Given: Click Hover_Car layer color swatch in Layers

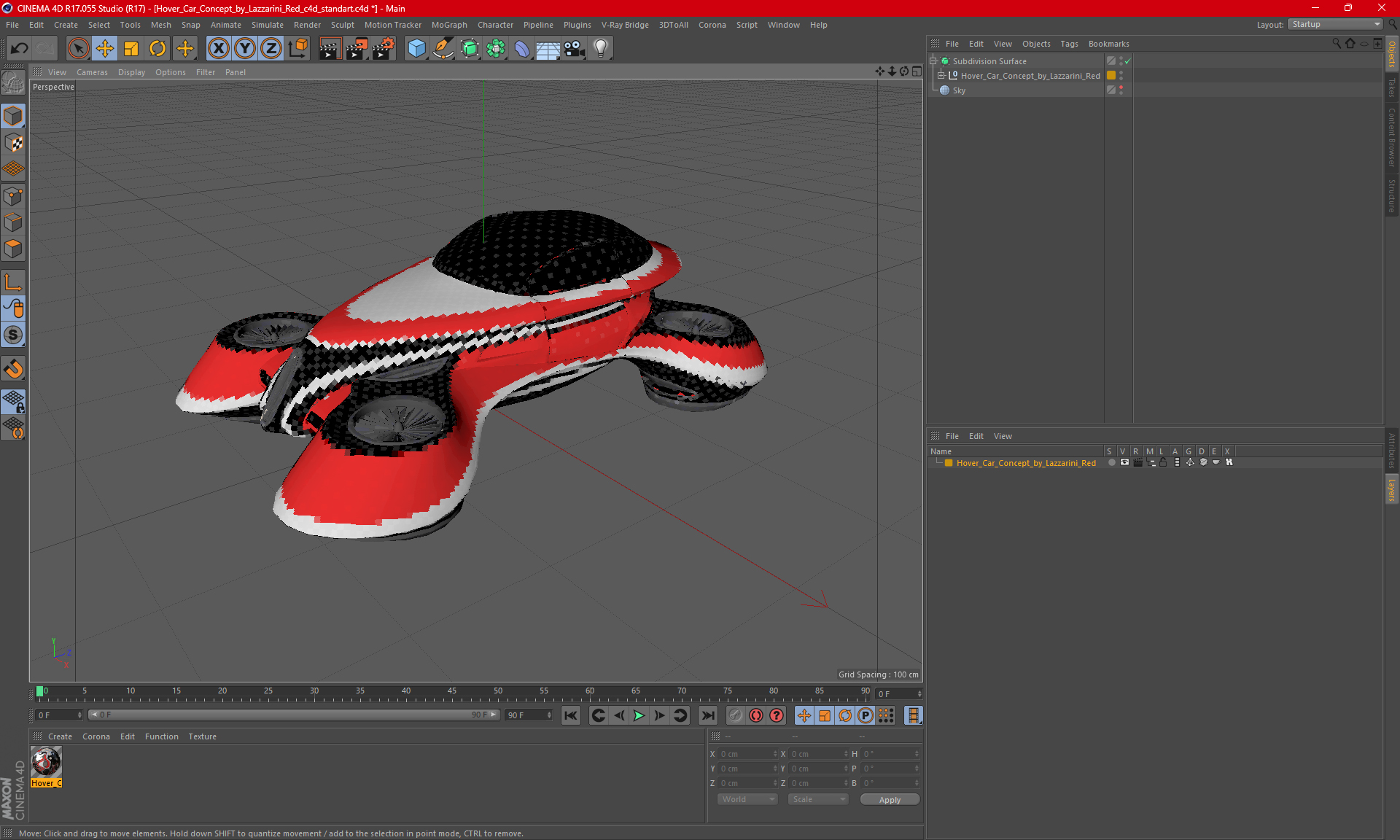Looking at the screenshot, I should (949, 463).
